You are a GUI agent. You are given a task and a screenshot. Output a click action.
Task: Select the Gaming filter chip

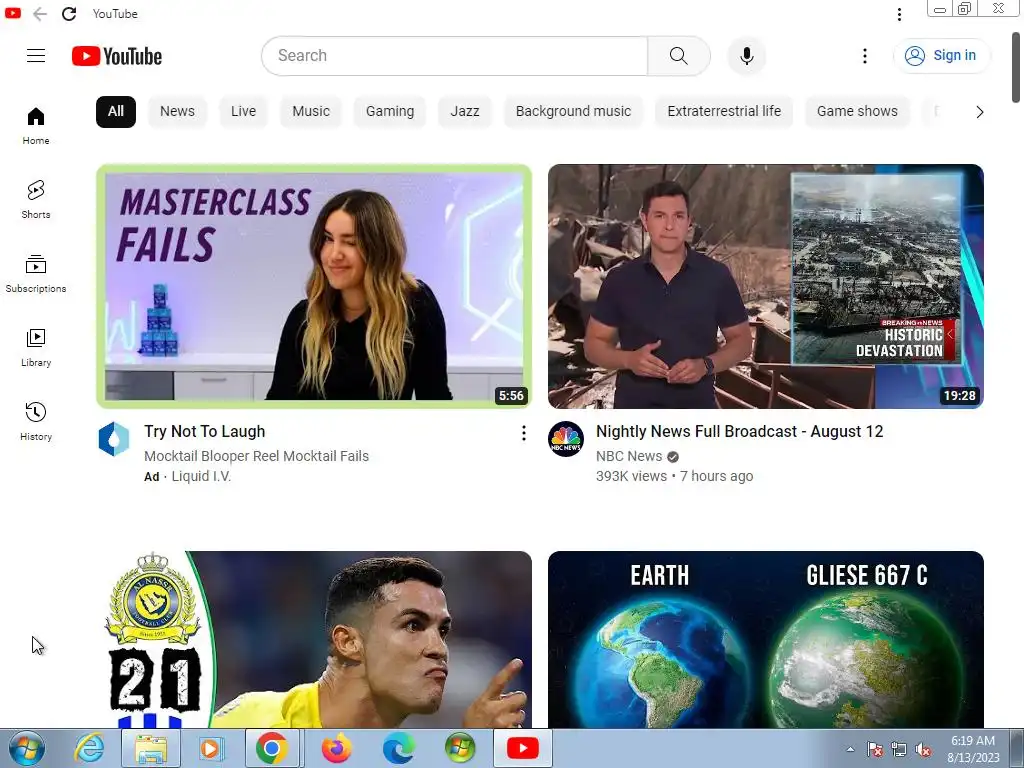point(390,112)
